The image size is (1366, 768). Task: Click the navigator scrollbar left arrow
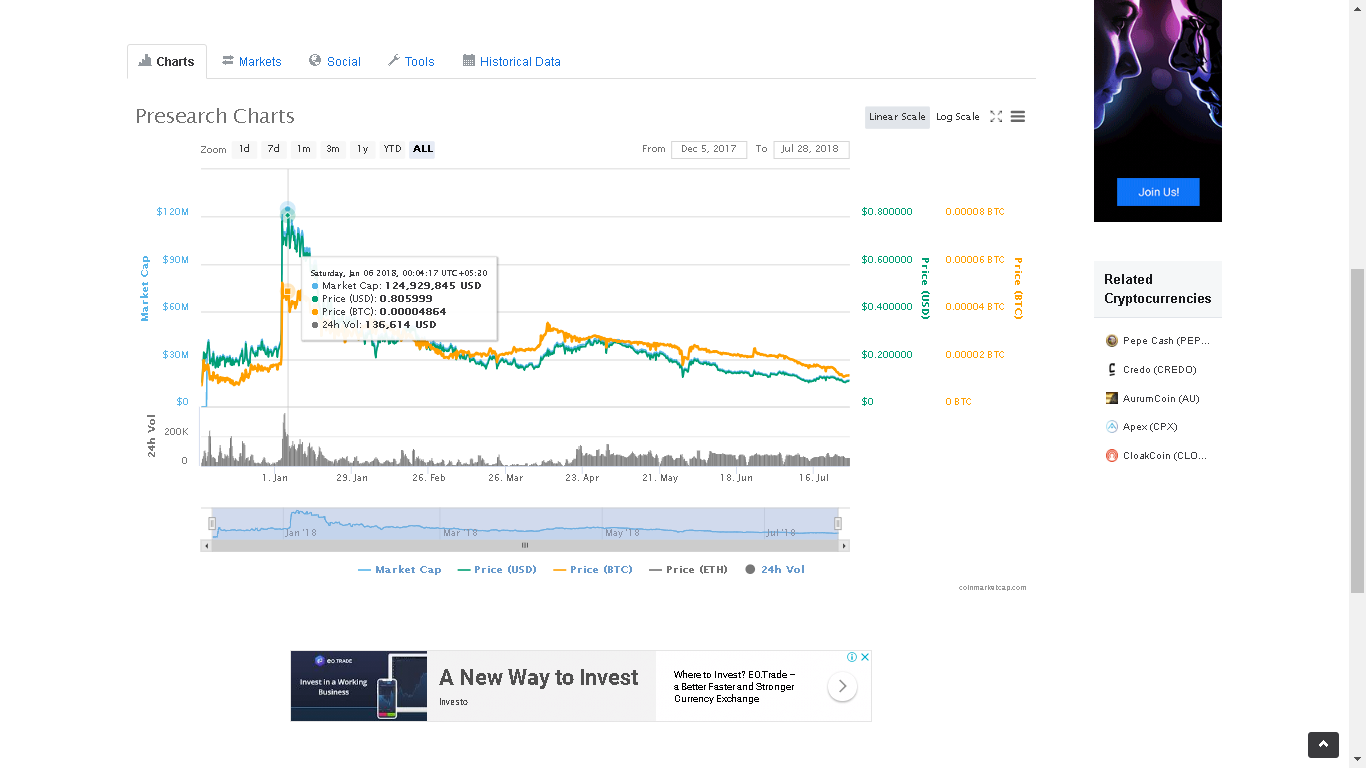[x=206, y=546]
